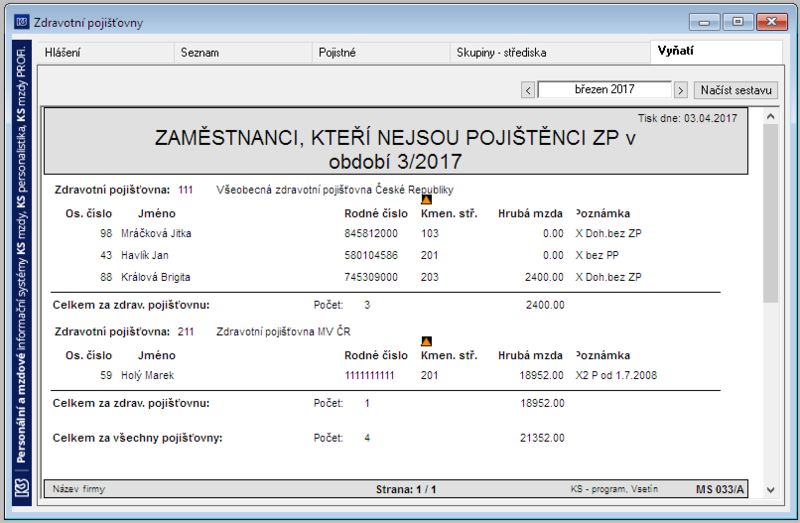
Task: Click employee name Holý Marek
Action: 147,376
